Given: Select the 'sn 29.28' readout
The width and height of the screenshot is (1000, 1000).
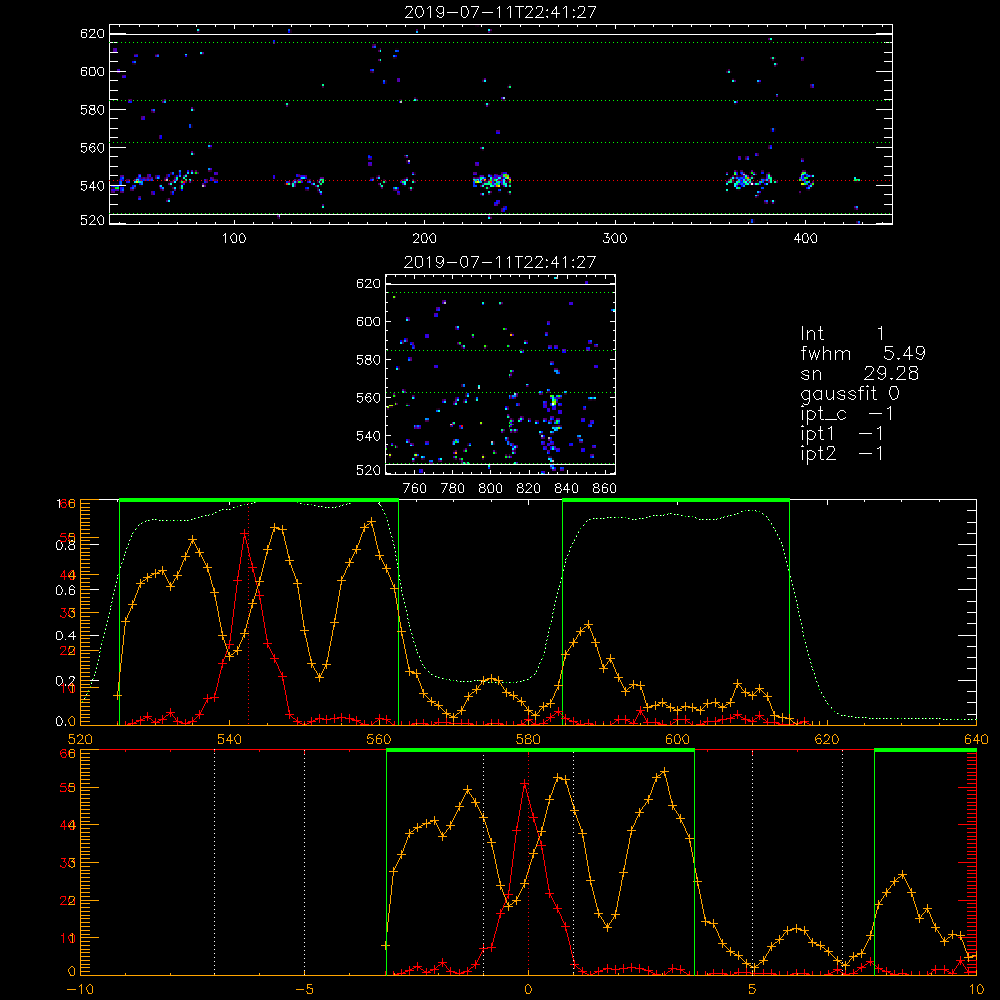Looking at the screenshot, I should (860, 374).
